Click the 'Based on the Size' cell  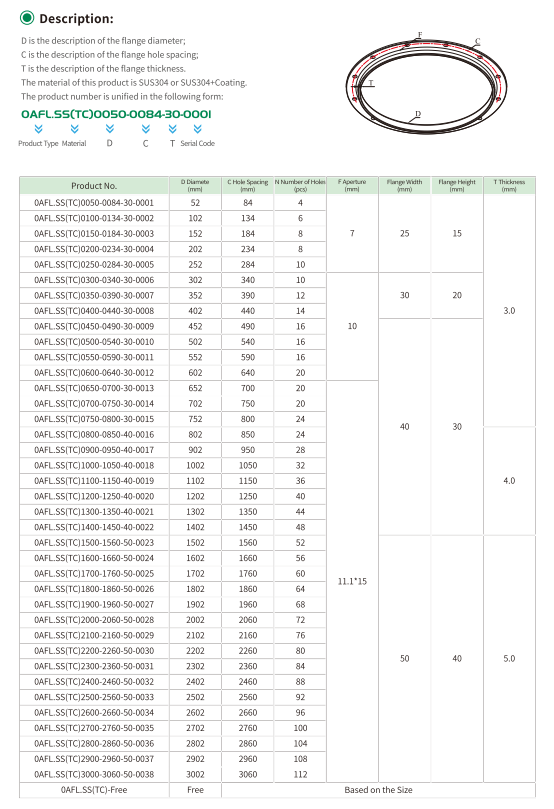378,790
